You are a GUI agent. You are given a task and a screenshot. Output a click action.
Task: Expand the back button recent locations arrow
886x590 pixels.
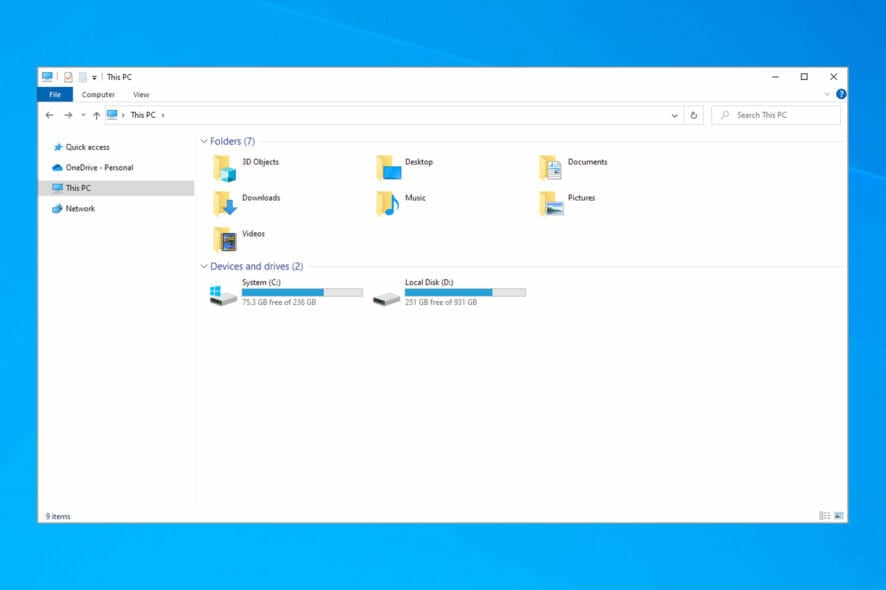81,114
